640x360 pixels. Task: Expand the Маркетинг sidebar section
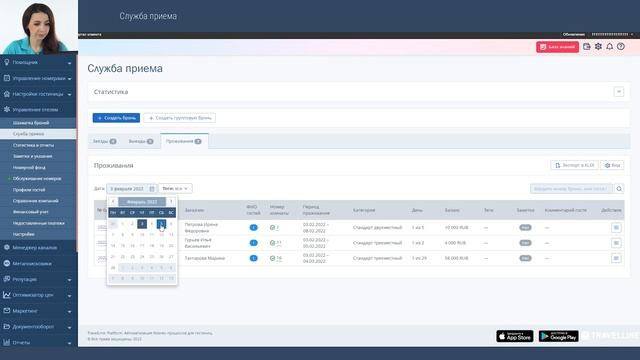tap(38, 311)
